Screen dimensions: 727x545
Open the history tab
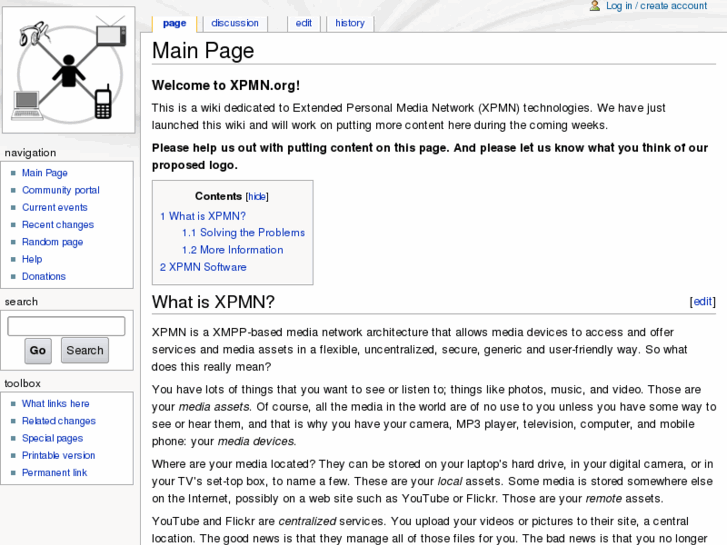pos(350,23)
